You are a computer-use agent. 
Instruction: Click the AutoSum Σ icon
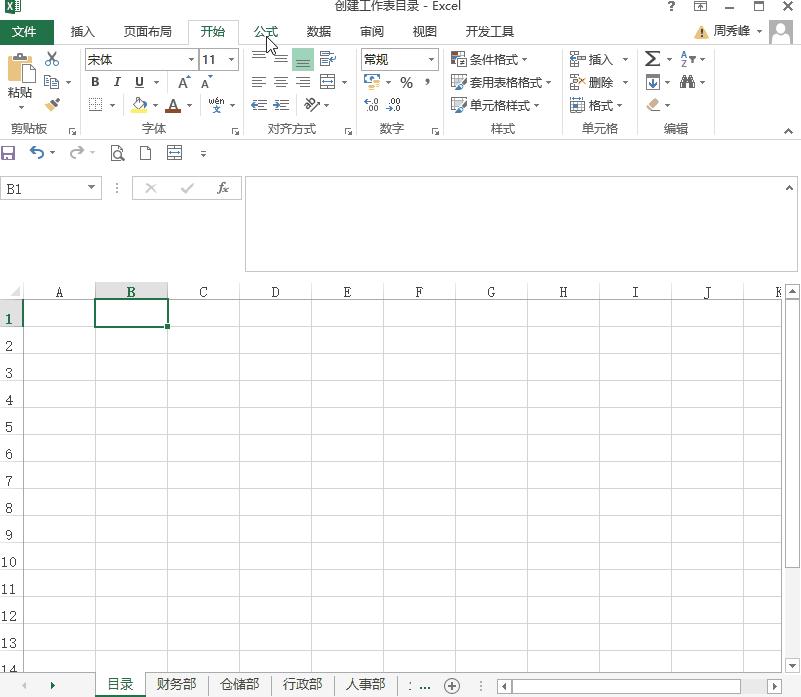[652, 59]
